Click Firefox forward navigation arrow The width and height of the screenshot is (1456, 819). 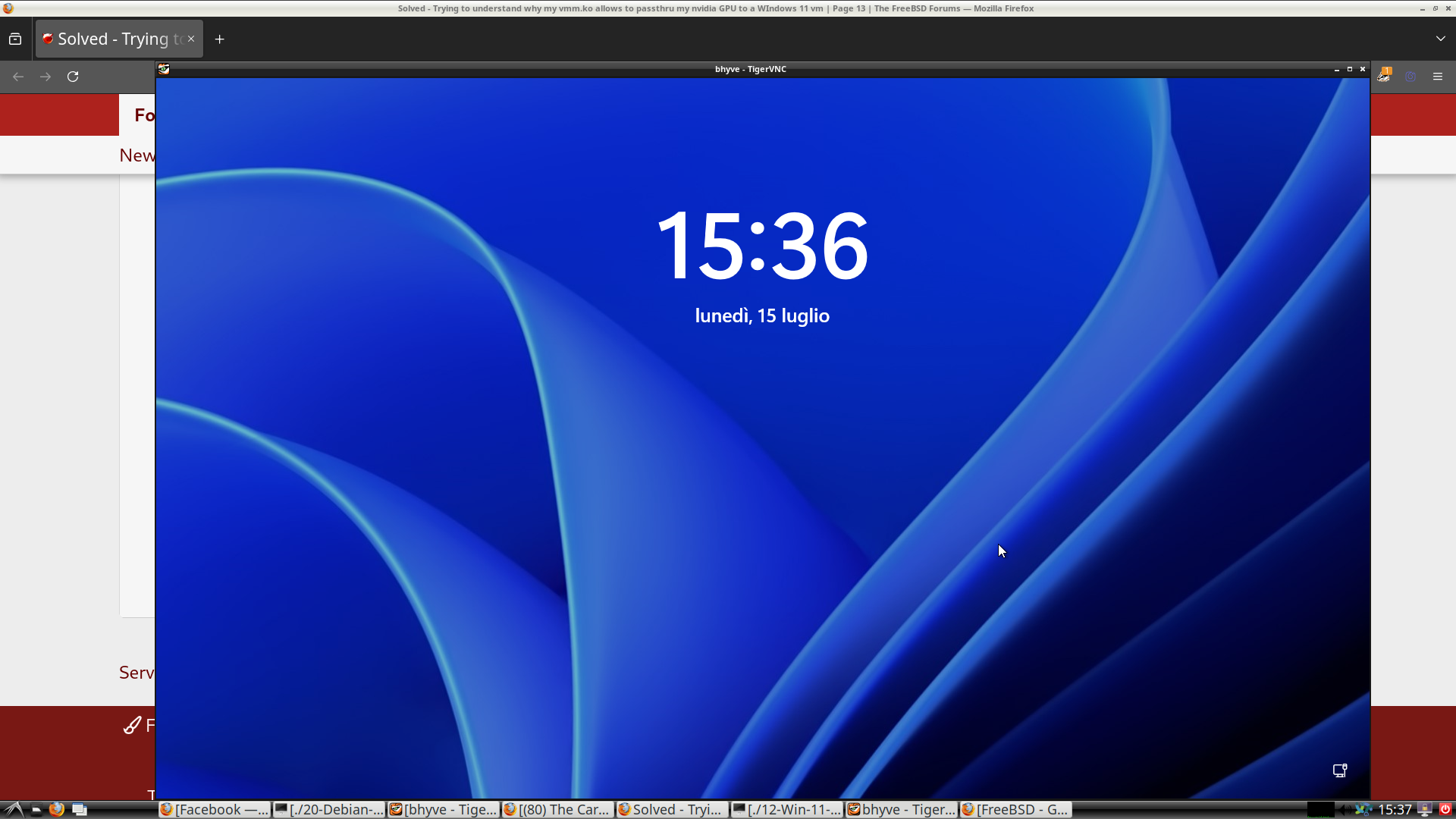[45, 77]
